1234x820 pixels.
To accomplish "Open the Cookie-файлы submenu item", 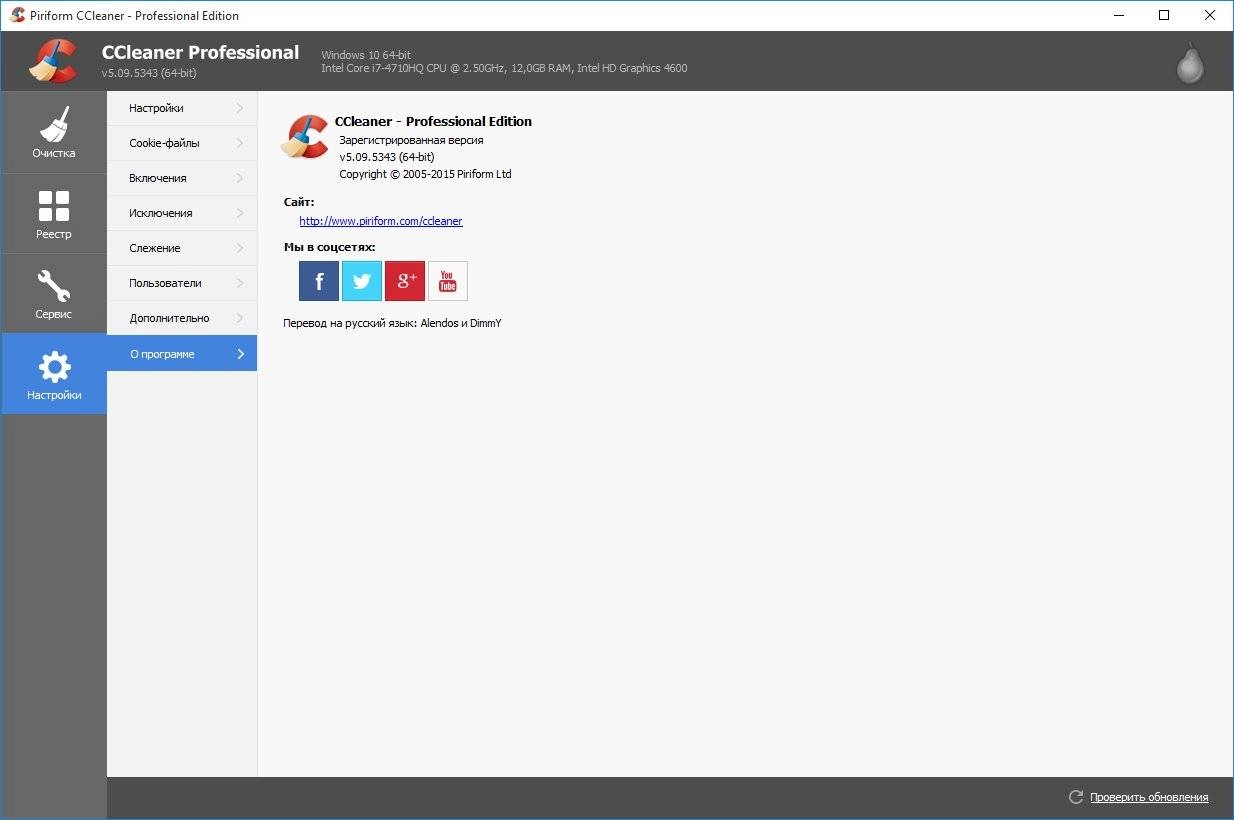I will (x=182, y=143).
